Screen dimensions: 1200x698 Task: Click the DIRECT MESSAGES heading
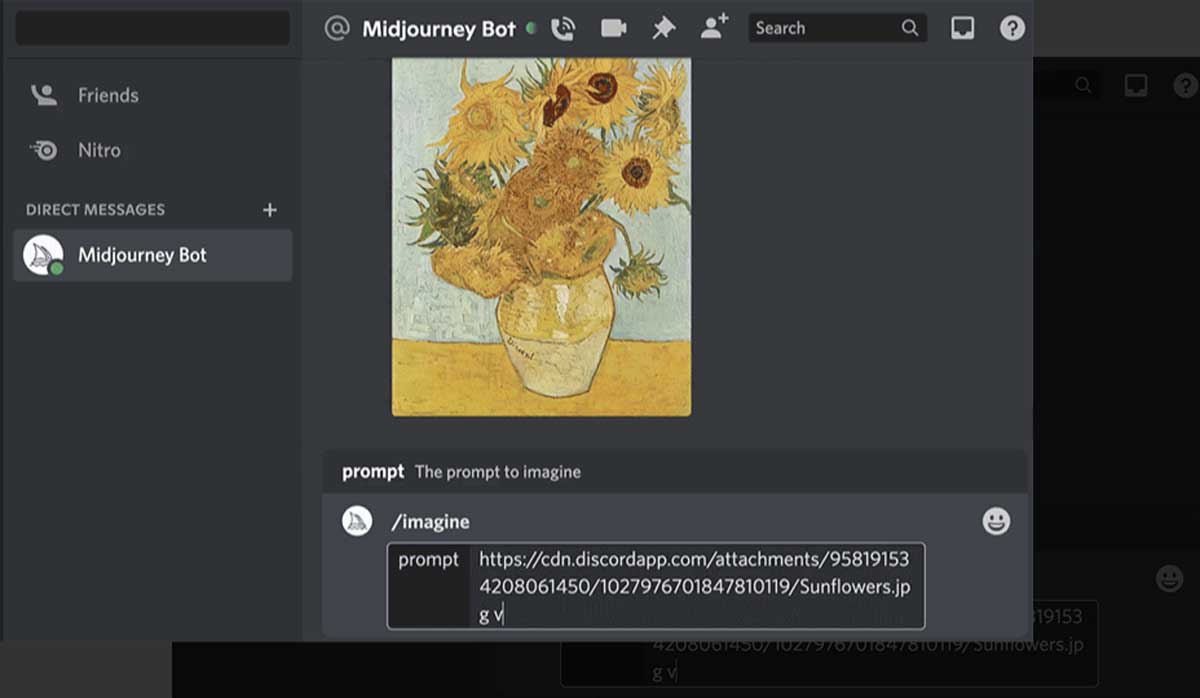tap(96, 210)
